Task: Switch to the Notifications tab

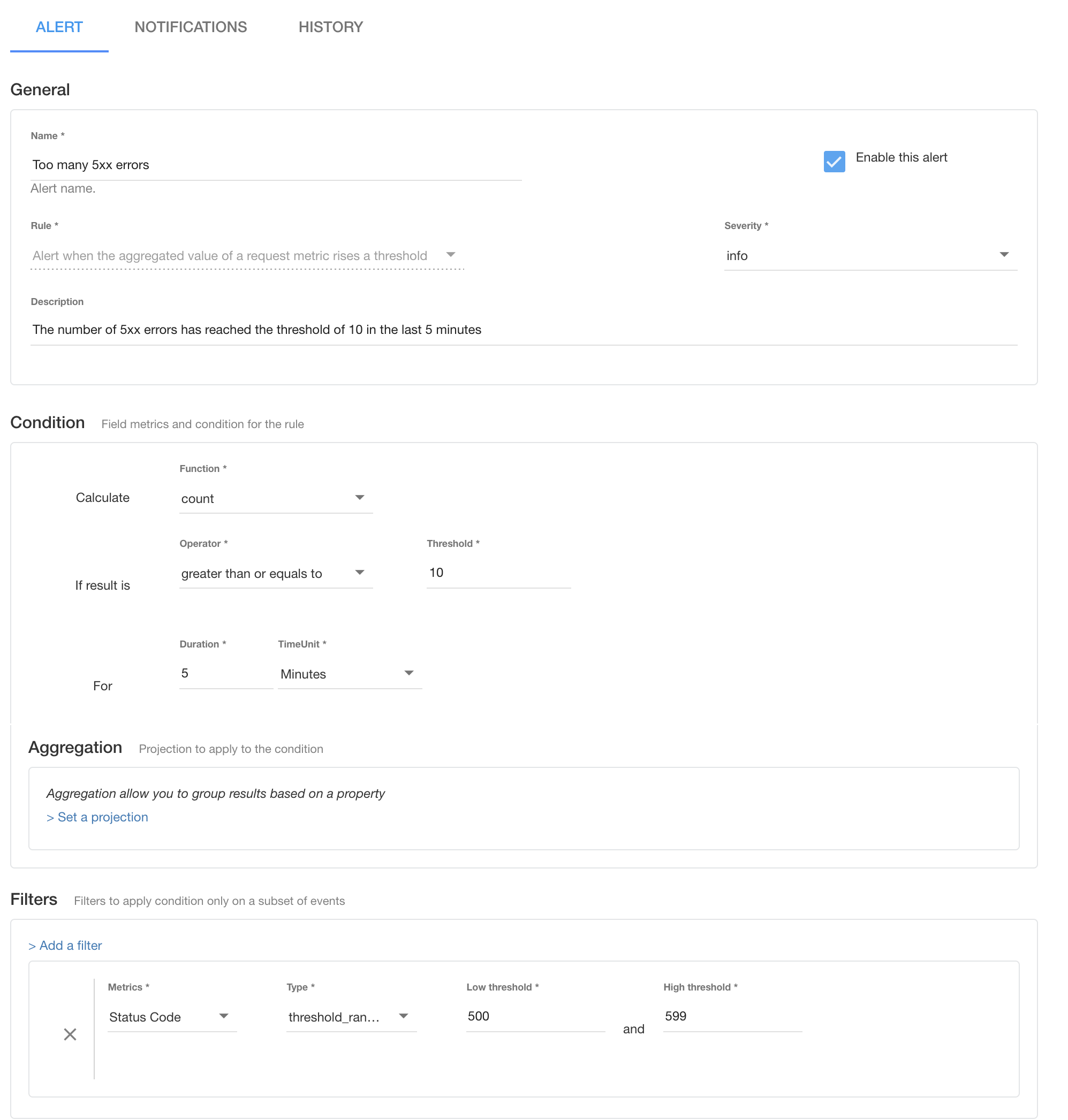Action: click(x=190, y=27)
